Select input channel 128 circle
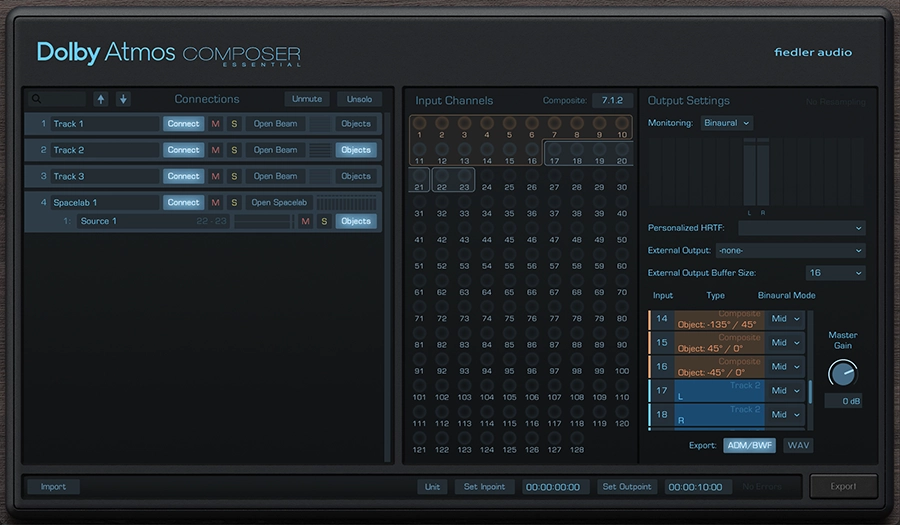900x525 pixels. tap(577, 438)
